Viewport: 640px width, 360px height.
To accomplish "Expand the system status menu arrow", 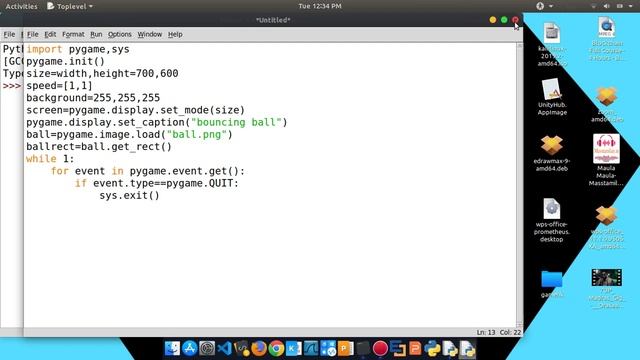I will click(x=631, y=6).
